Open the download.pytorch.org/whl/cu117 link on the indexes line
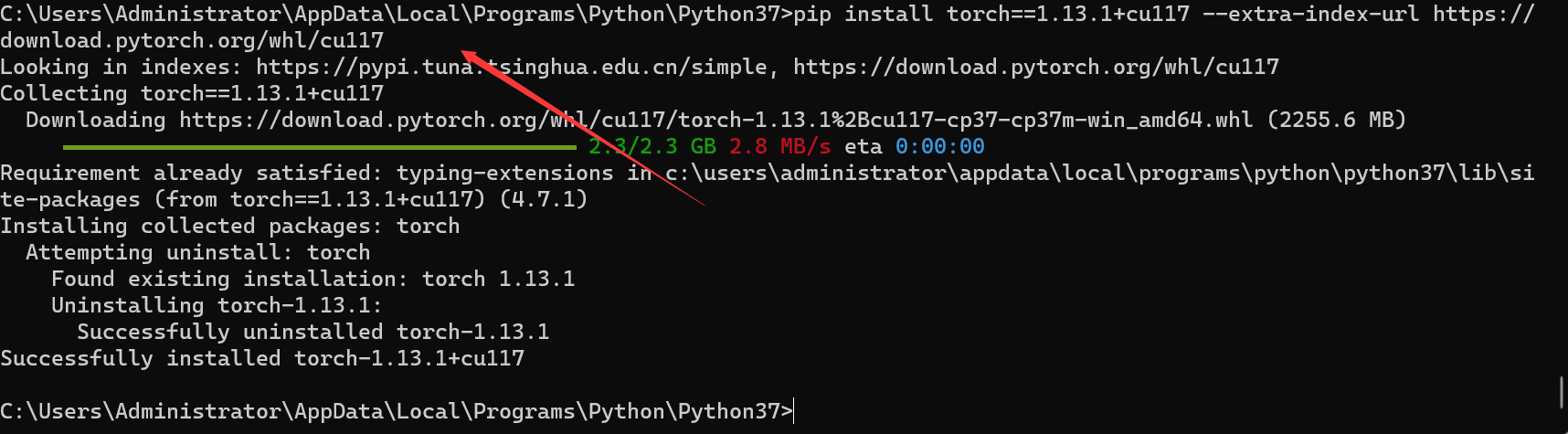The image size is (1568, 434). 1035,67
